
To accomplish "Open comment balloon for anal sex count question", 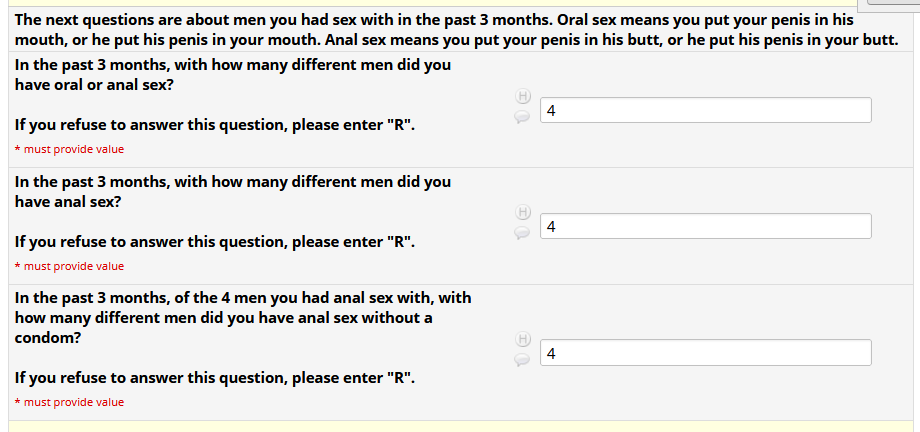I will (521, 233).
